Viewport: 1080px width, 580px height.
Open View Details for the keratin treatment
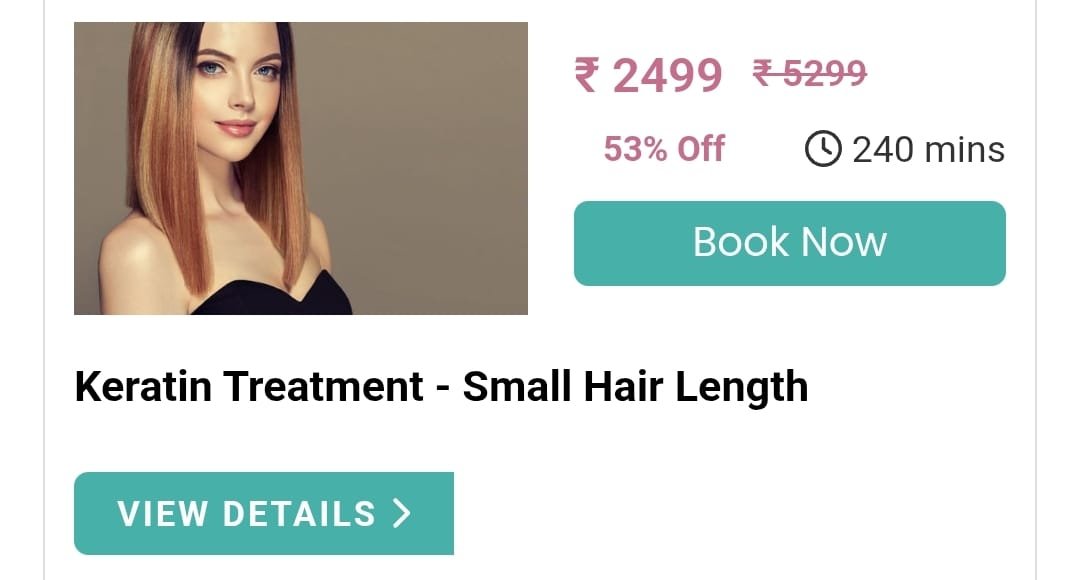tap(264, 513)
